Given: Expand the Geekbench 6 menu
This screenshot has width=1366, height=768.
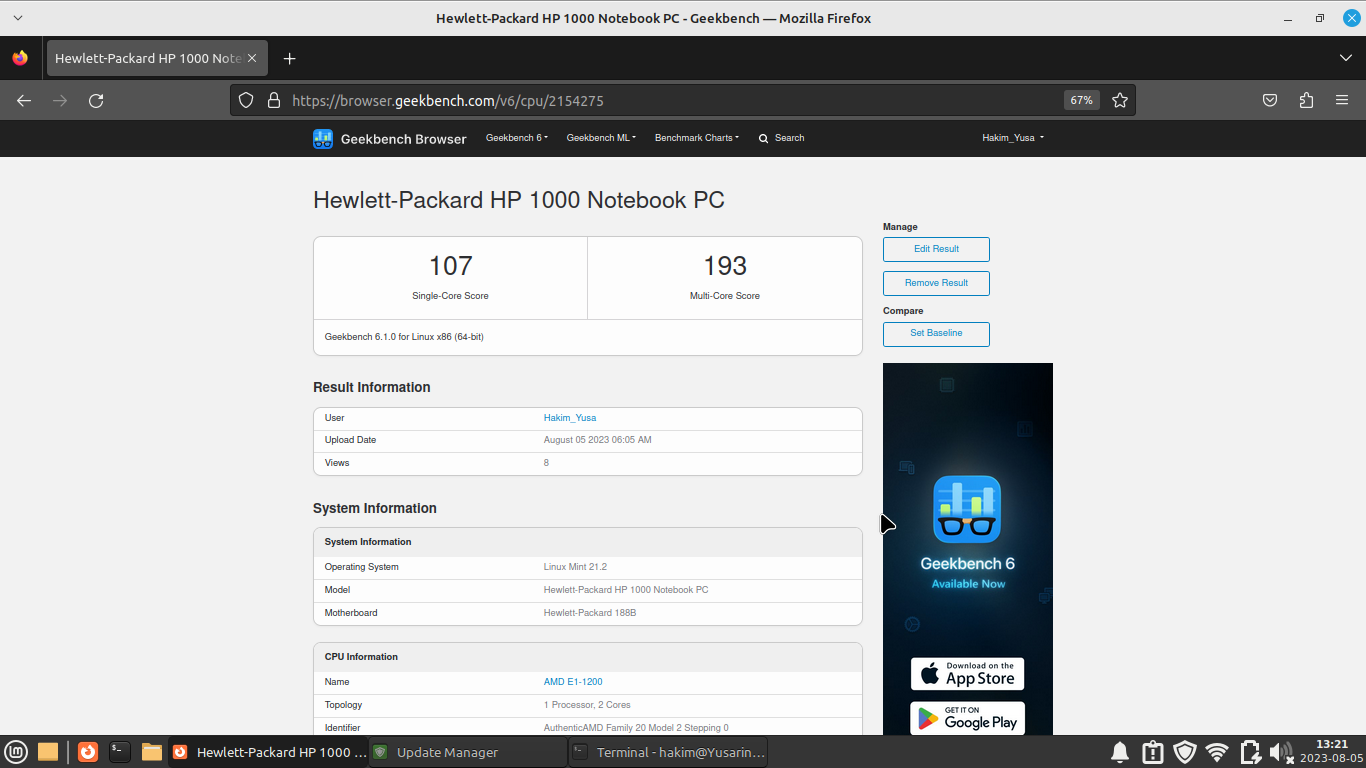Looking at the screenshot, I should click(517, 138).
